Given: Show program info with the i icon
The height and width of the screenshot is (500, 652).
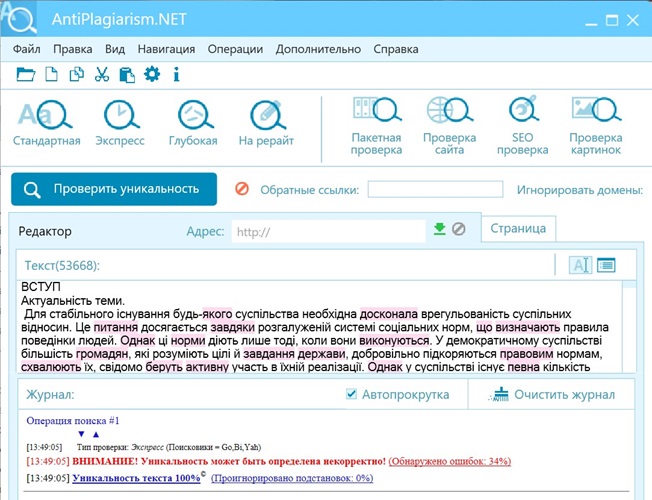Looking at the screenshot, I should (x=176, y=75).
